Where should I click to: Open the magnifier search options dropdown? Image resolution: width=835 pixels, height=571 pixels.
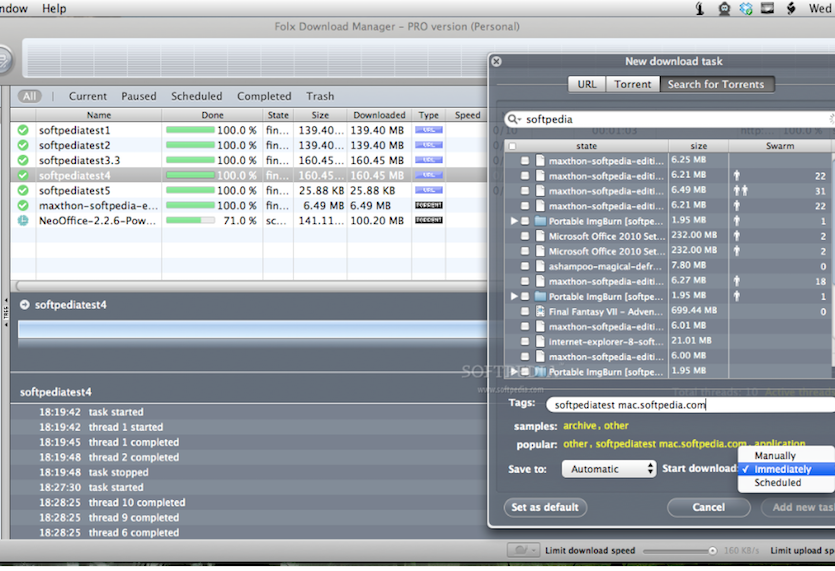click(x=513, y=119)
